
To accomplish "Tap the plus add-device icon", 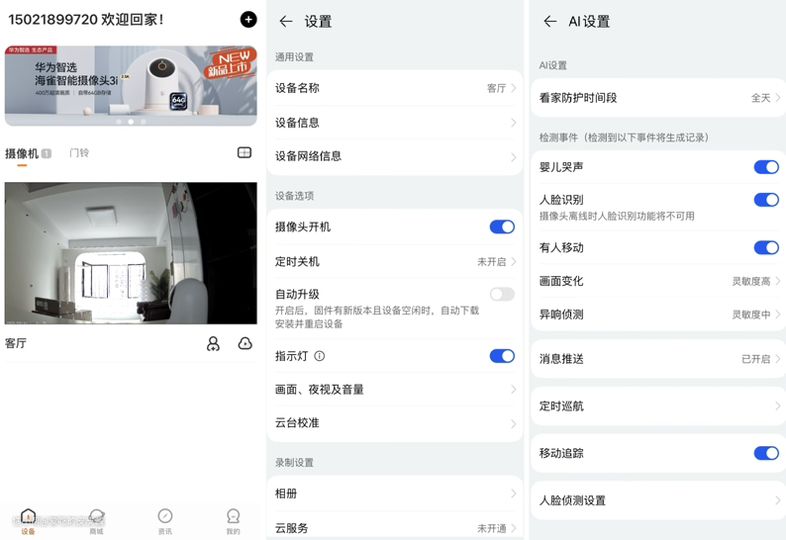I will point(248,20).
